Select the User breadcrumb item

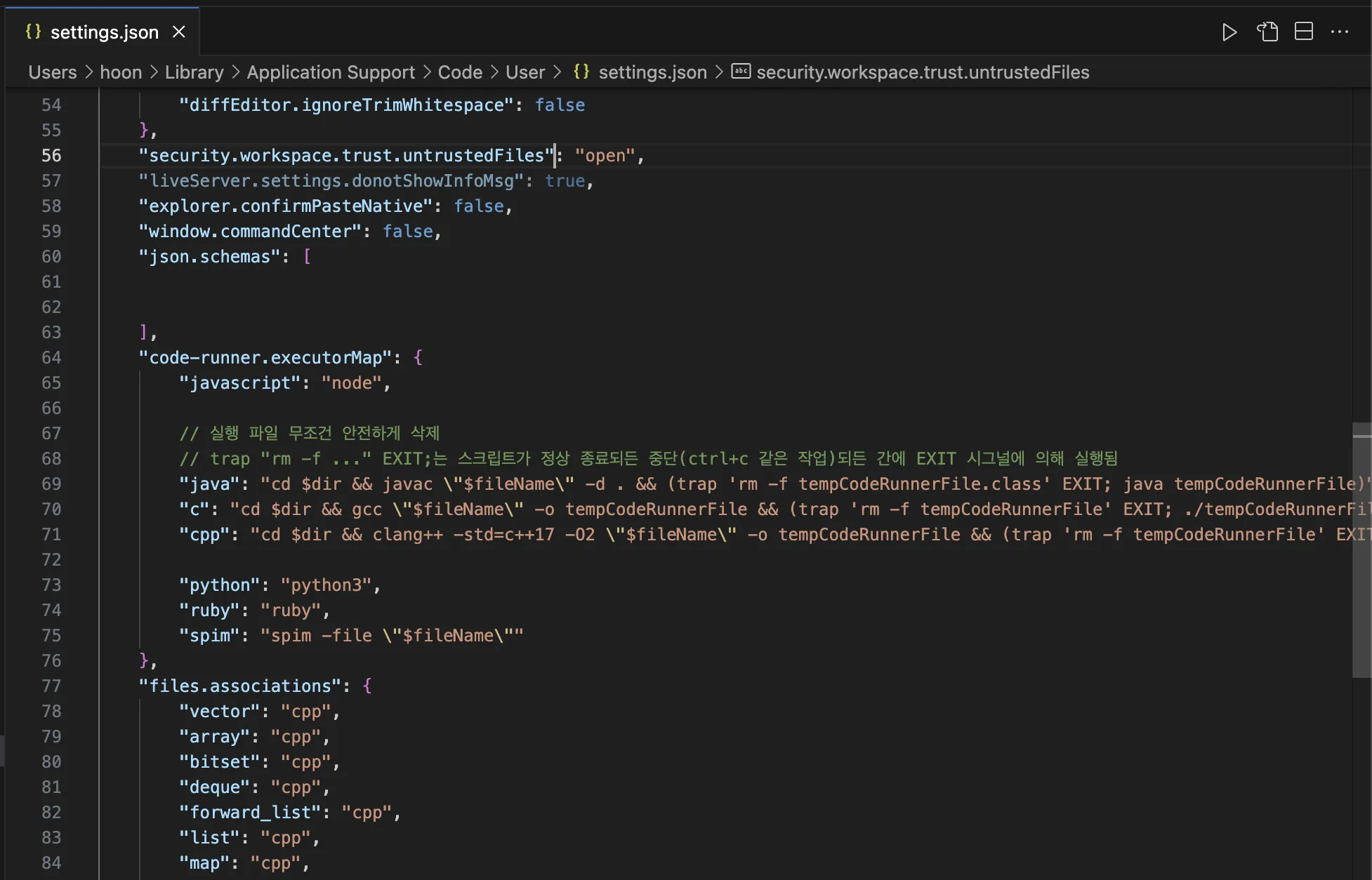[x=525, y=72]
